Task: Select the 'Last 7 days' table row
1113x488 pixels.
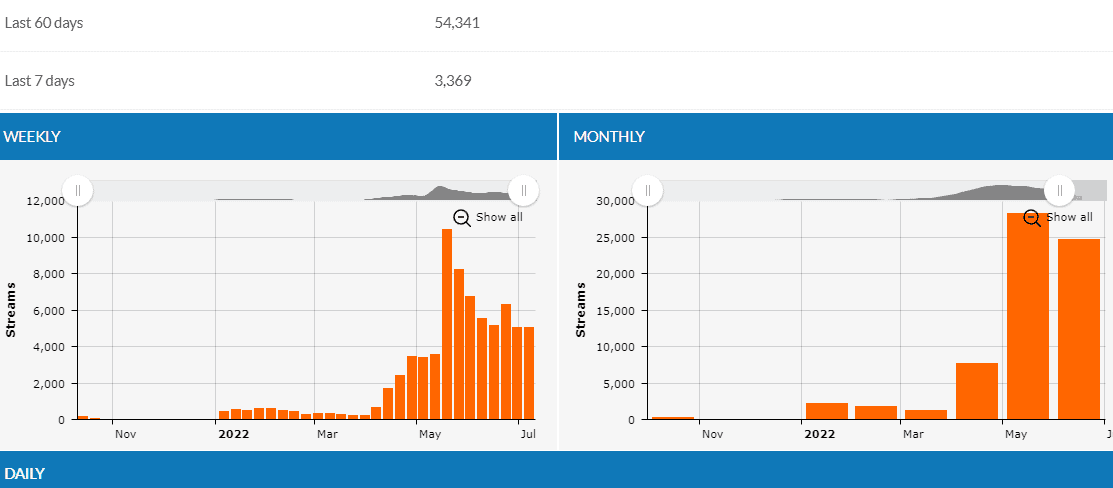Action: pyautogui.click(x=556, y=81)
